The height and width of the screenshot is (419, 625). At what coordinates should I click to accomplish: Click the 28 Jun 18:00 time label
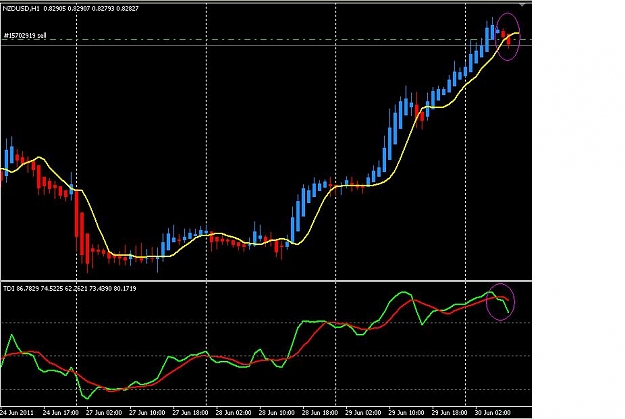tap(320, 412)
